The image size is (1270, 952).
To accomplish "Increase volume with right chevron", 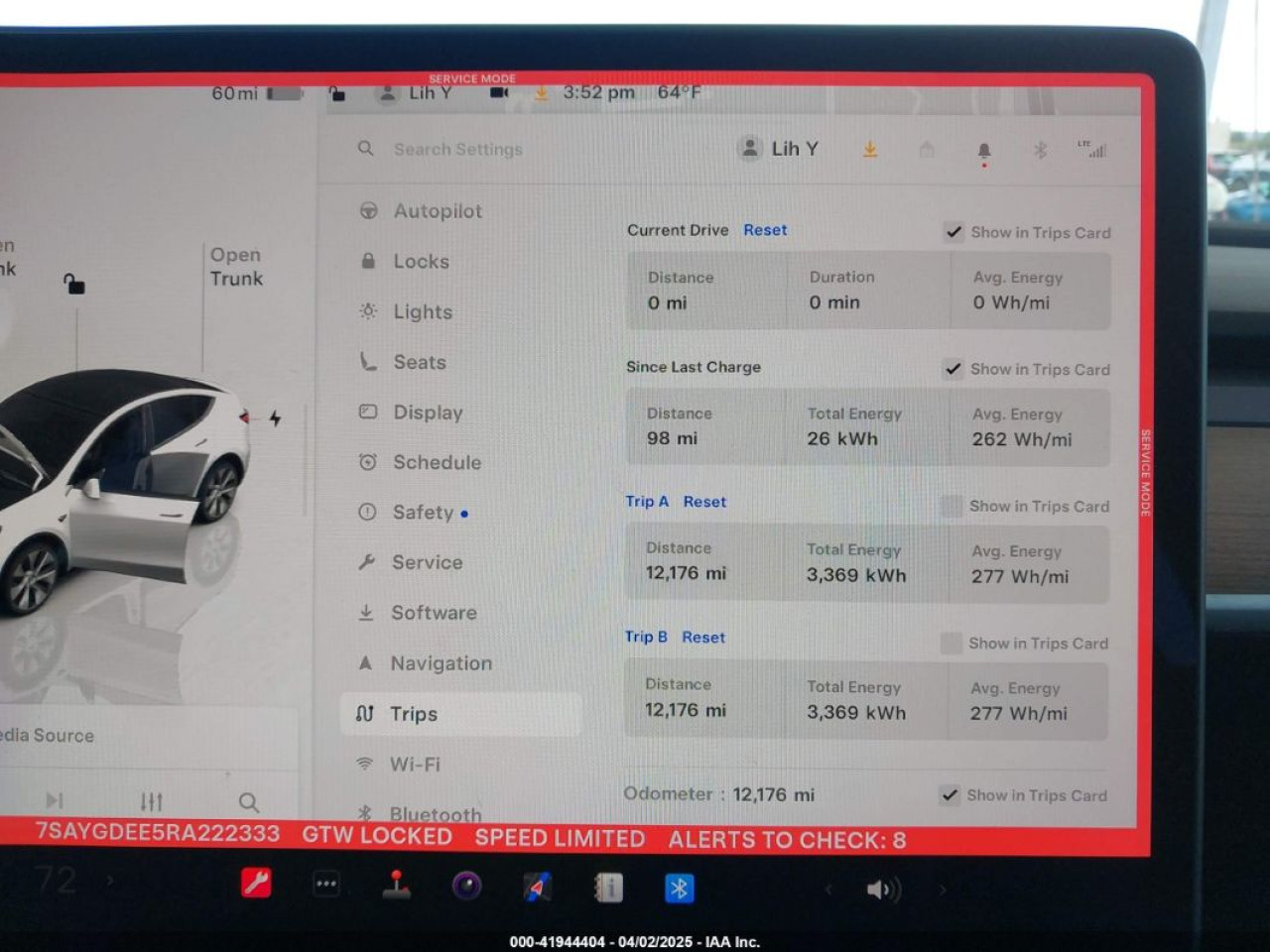I will pos(942,891).
